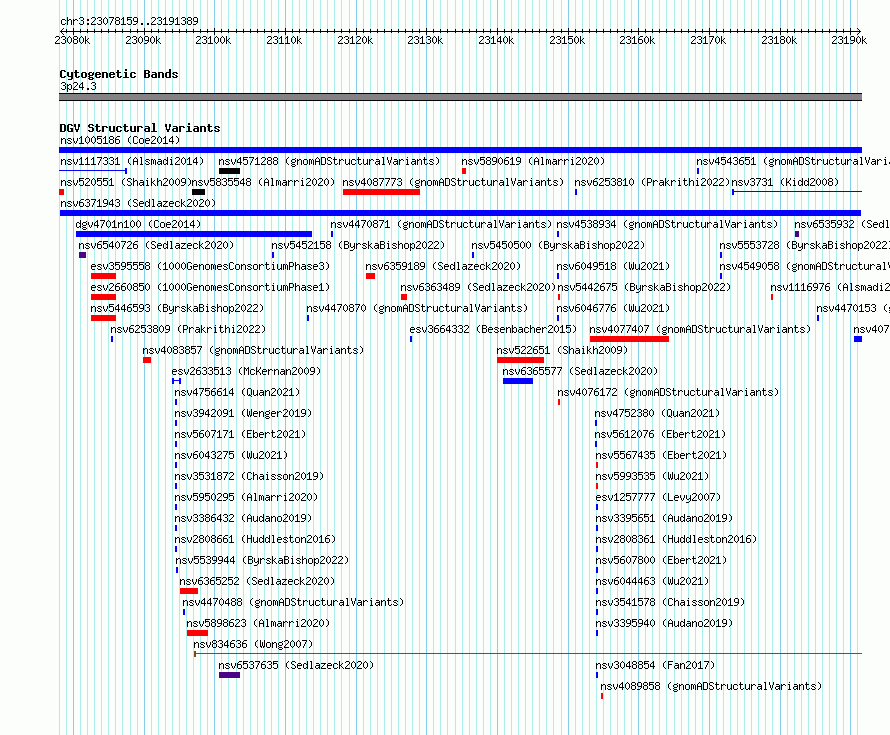The height and width of the screenshot is (735, 890).
Task: Open nsv6537635 (Sedlazeck2020) label
Action: coord(296,665)
